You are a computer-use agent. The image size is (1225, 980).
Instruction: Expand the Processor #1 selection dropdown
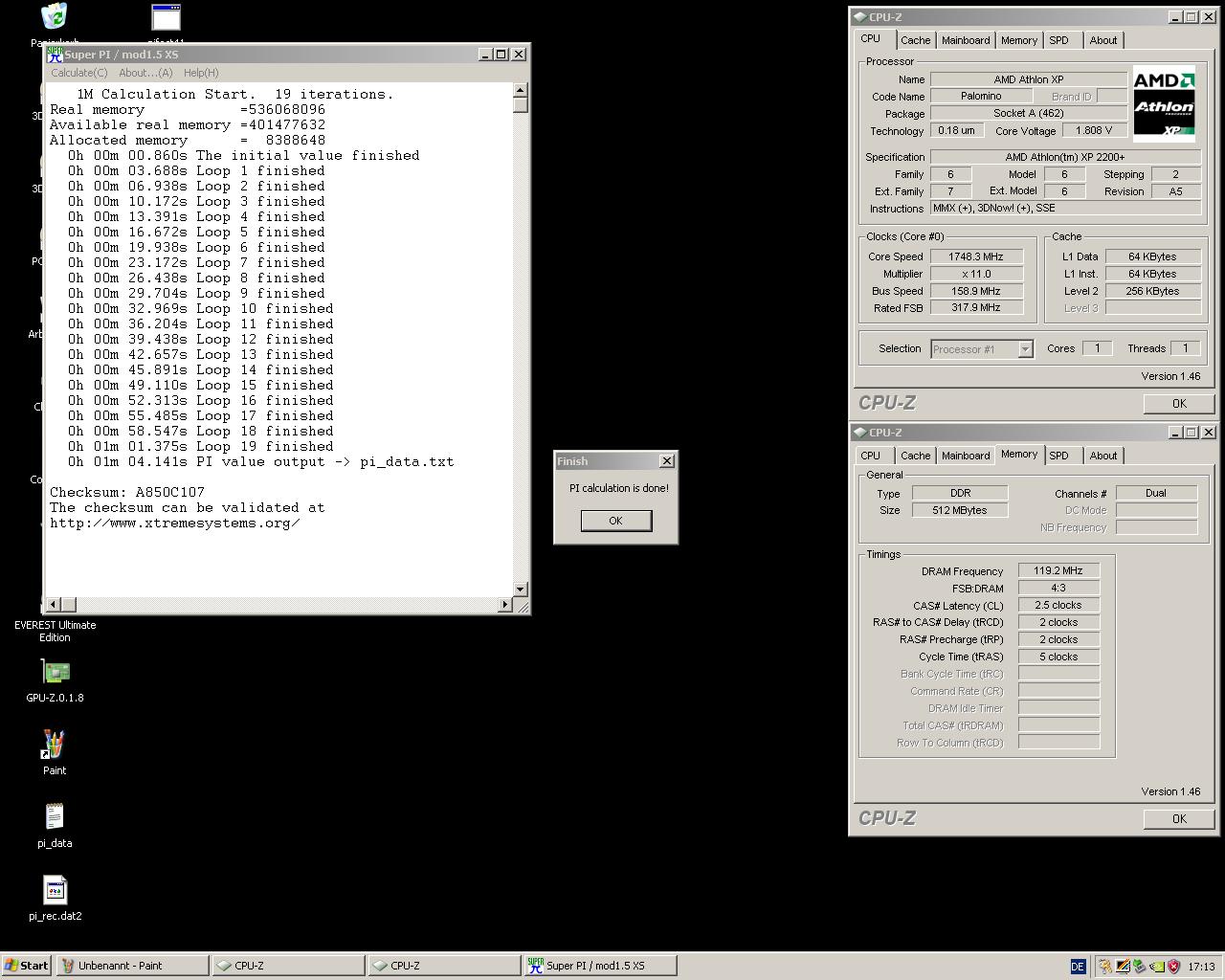(x=1025, y=349)
